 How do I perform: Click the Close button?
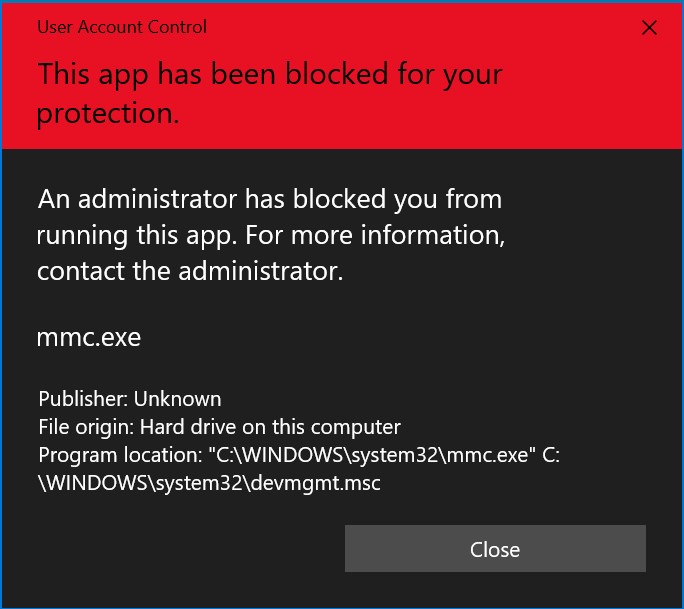click(495, 548)
